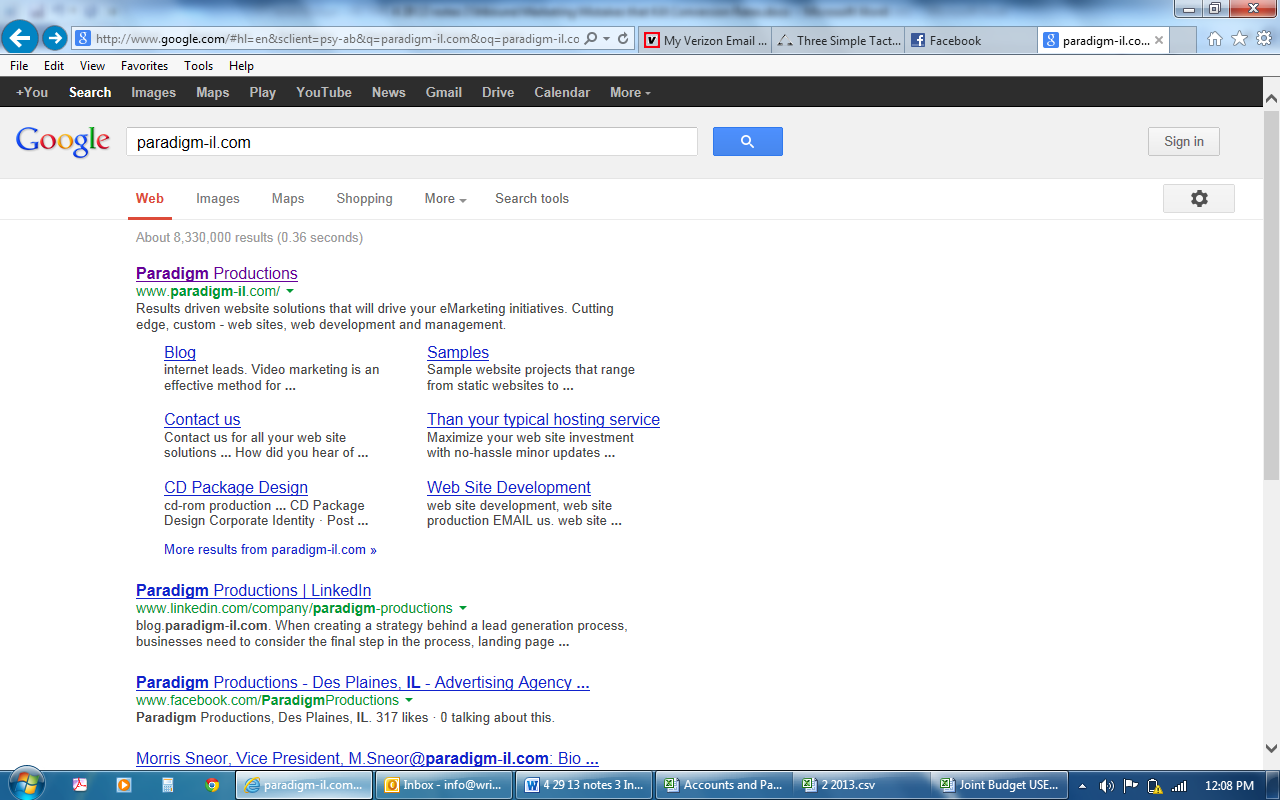Open cached options arrow next to www.paradigm-il.com

[x=290, y=291]
